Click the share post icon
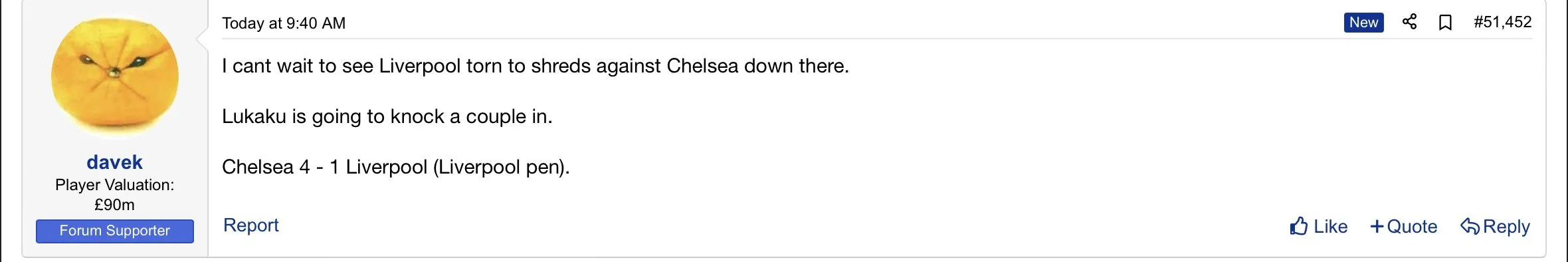 click(1409, 22)
